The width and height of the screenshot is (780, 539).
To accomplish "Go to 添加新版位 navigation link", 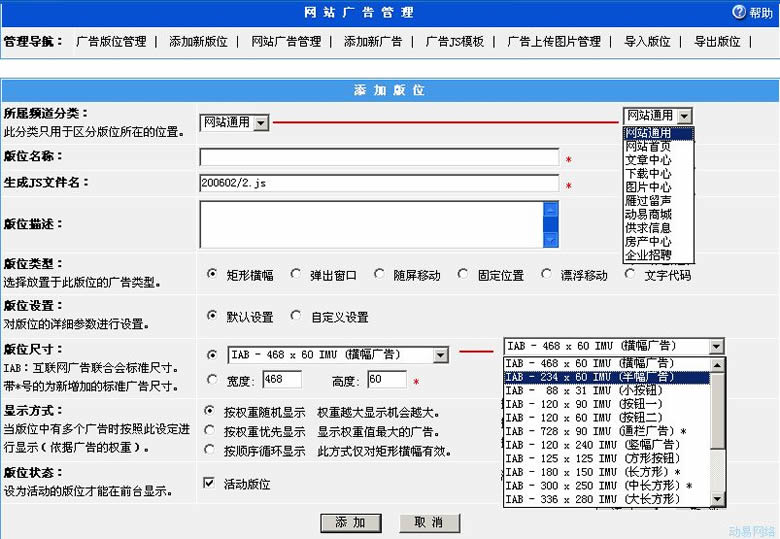I will click(x=198, y=41).
